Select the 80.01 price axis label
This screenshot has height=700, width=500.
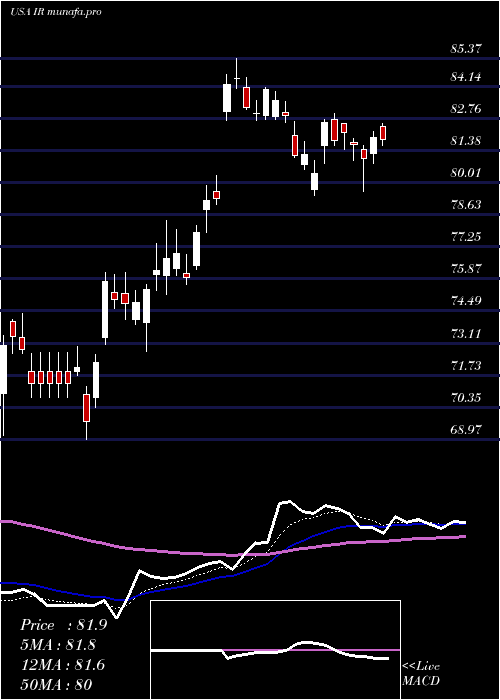(x=466, y=173)
